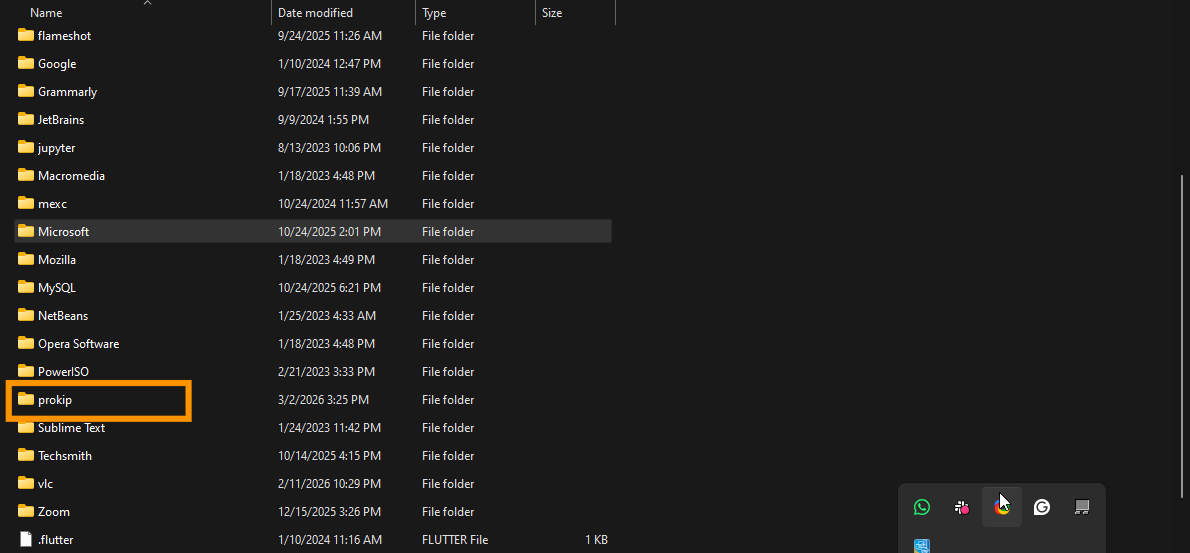Click the MySQL folder icon
The height and width of the screenshot is (553, 1190).
(27, 288)
